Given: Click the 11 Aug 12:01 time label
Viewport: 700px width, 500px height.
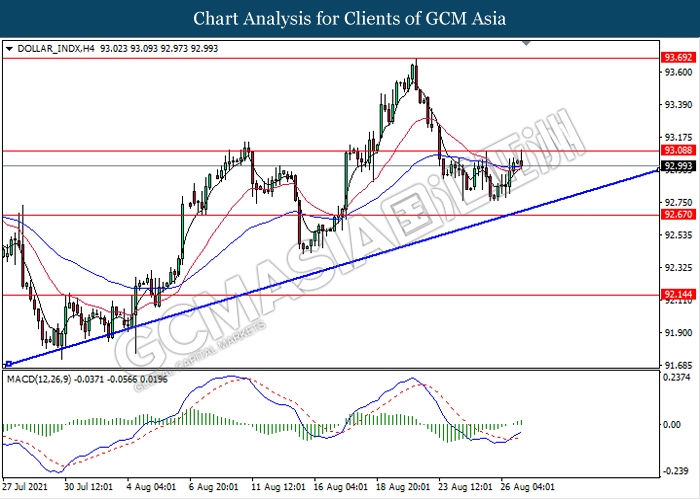Looking at the screenshot, I should [278, 487].
